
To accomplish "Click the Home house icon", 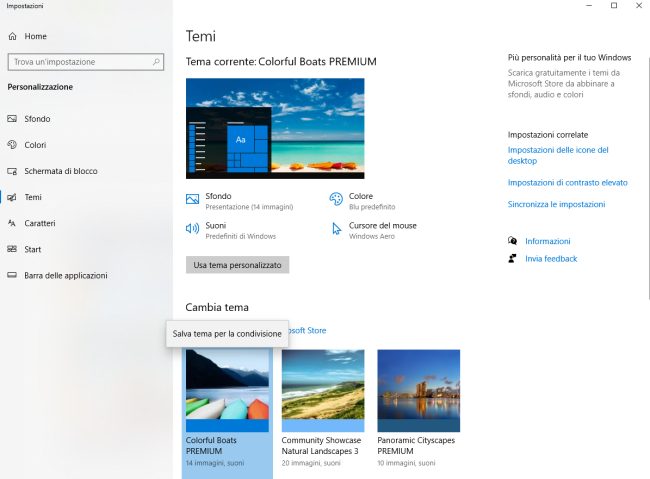I will (12, 36).
